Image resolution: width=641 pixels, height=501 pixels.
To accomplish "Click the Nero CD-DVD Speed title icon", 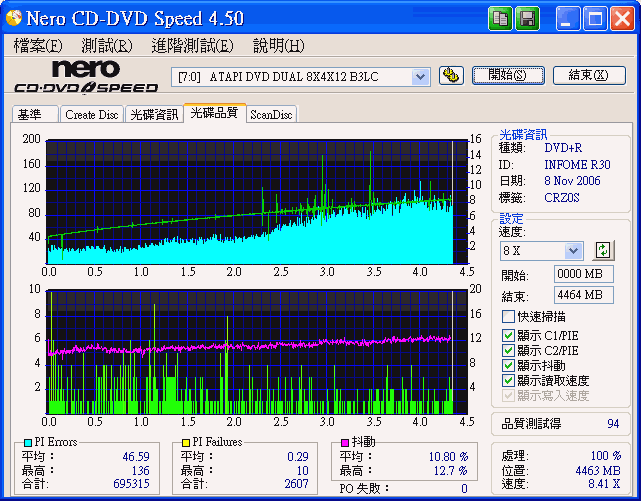I will [x=13, y=18].
